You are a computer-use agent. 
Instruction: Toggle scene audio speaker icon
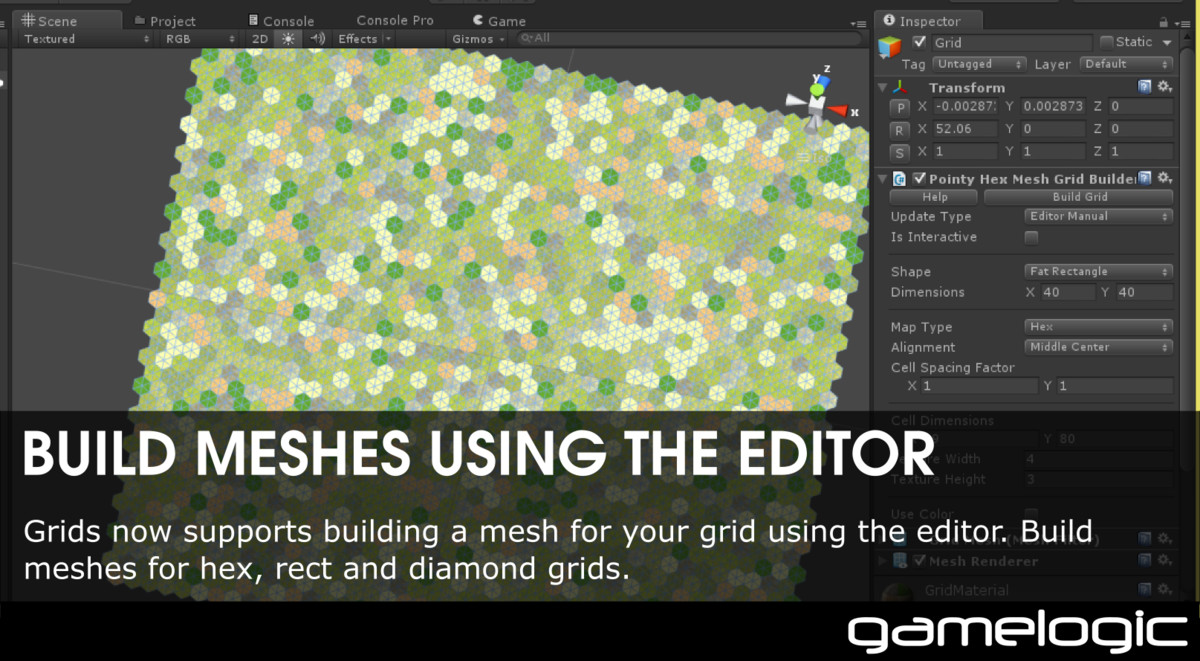click(317, 39)
